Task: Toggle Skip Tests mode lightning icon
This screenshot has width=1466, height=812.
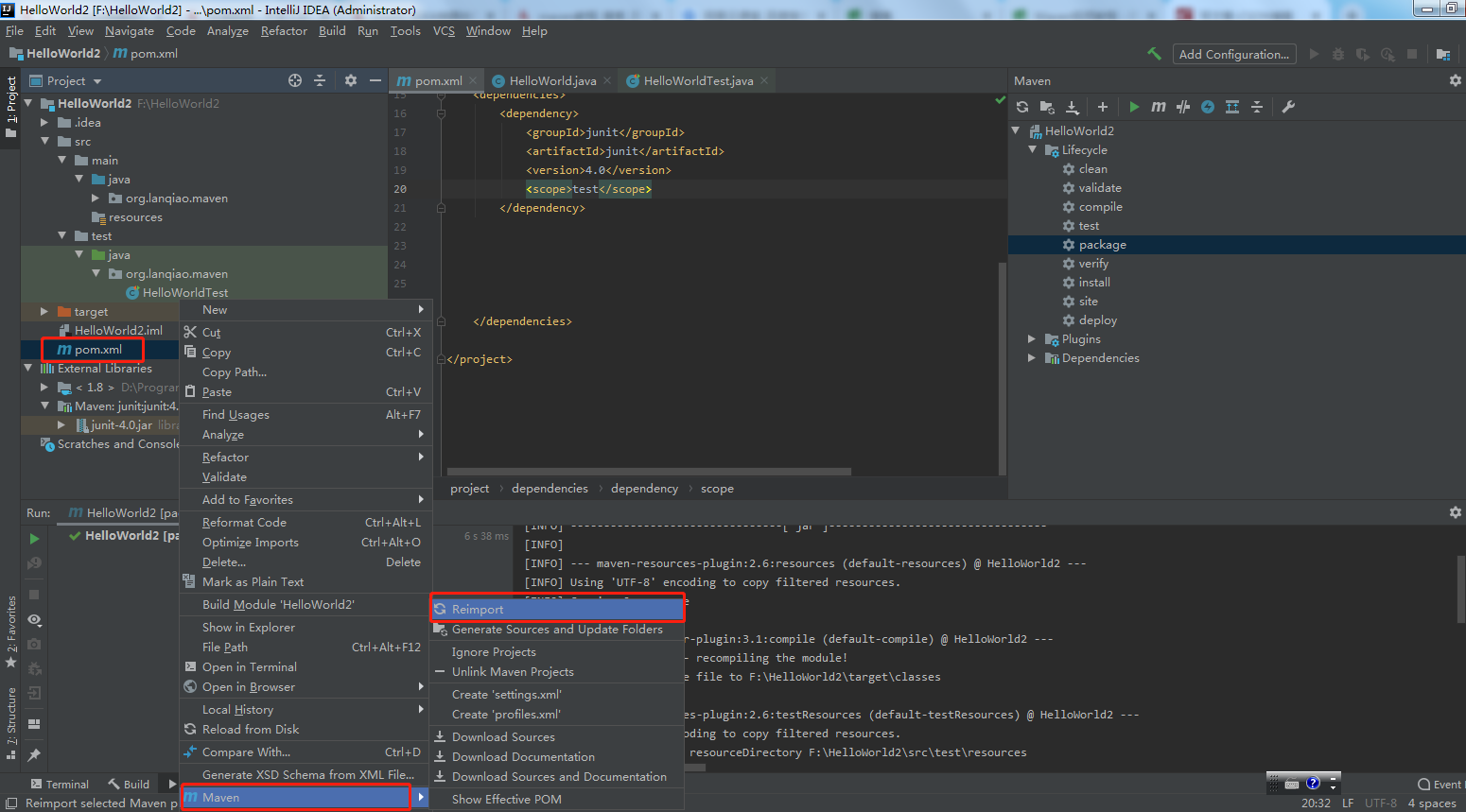Action: (1208, 107)
